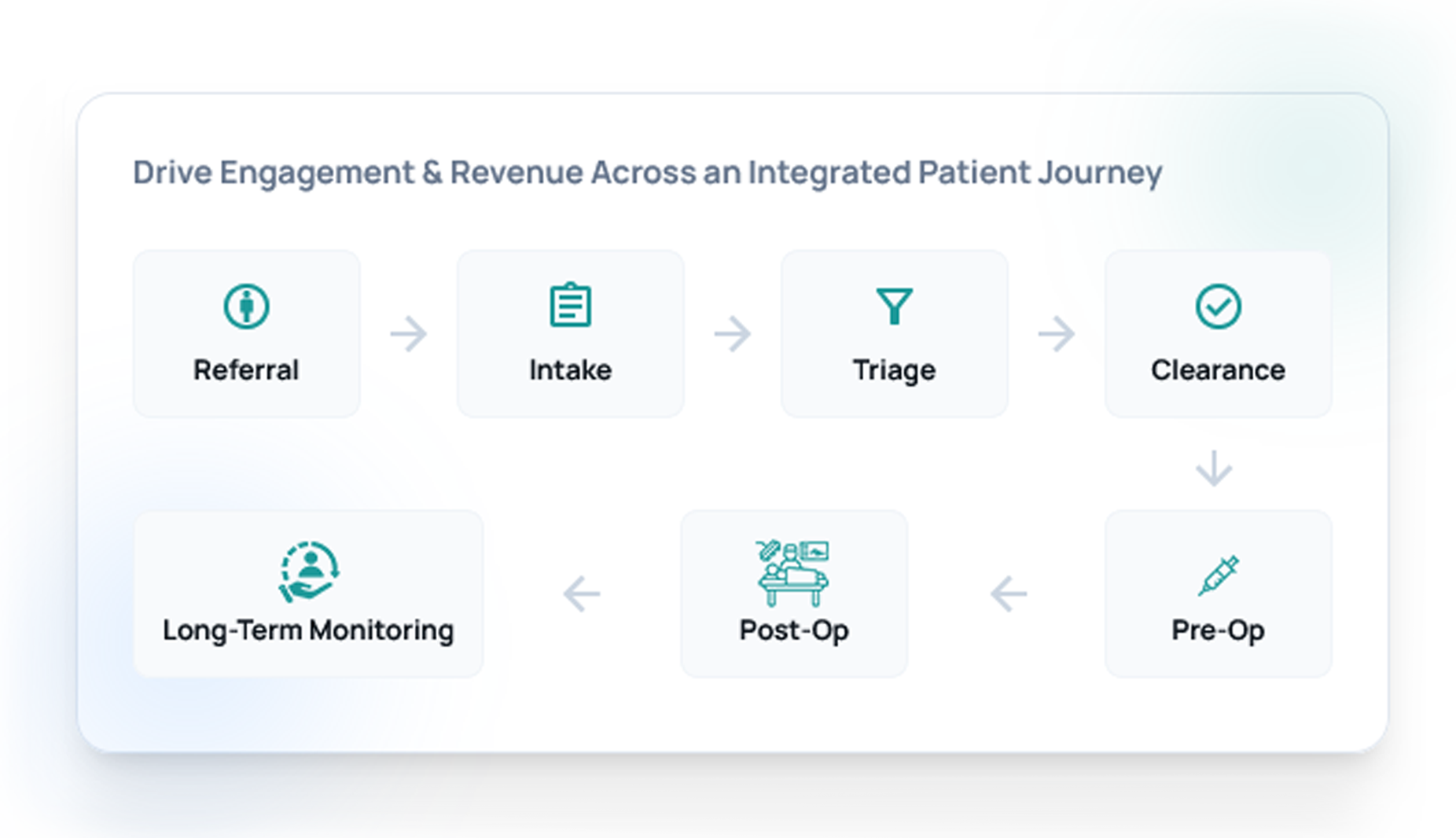Click the Referral person icon
This screenshot has height=838, width=1456.
point(246,306)
